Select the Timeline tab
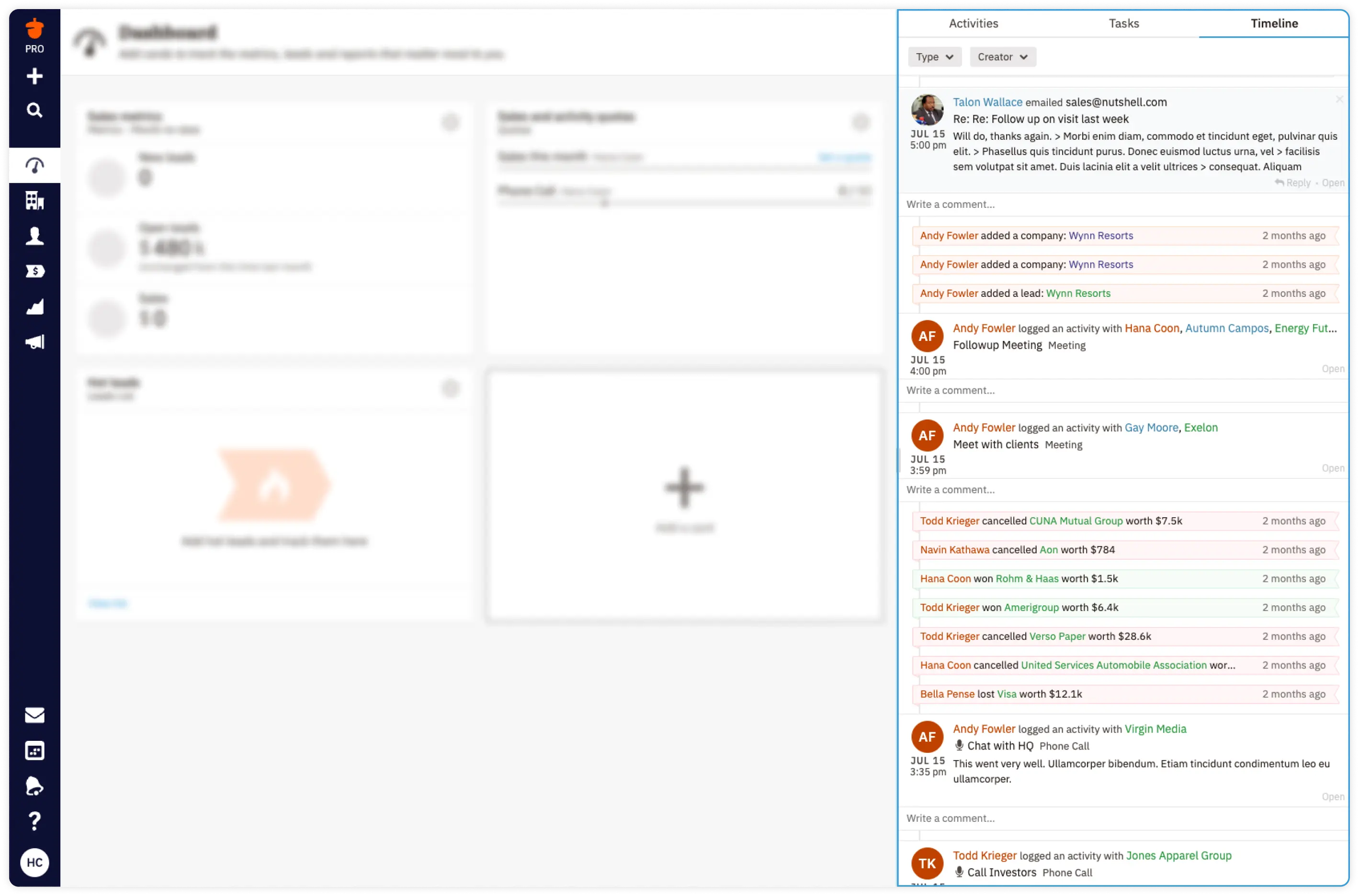This screenshot has width=1359, height=896. (x=1274, y=23)
